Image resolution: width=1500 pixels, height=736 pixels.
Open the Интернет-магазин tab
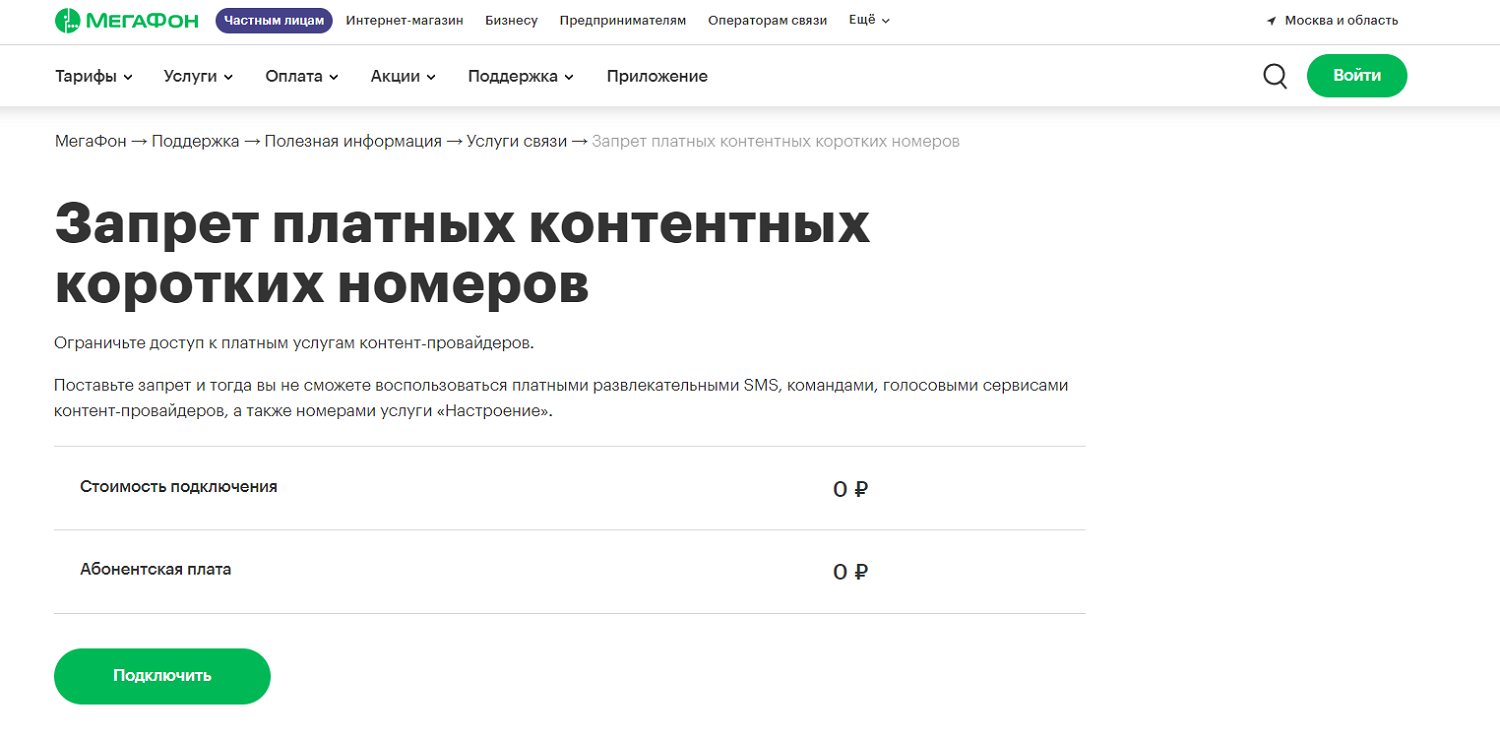[405, 20]
